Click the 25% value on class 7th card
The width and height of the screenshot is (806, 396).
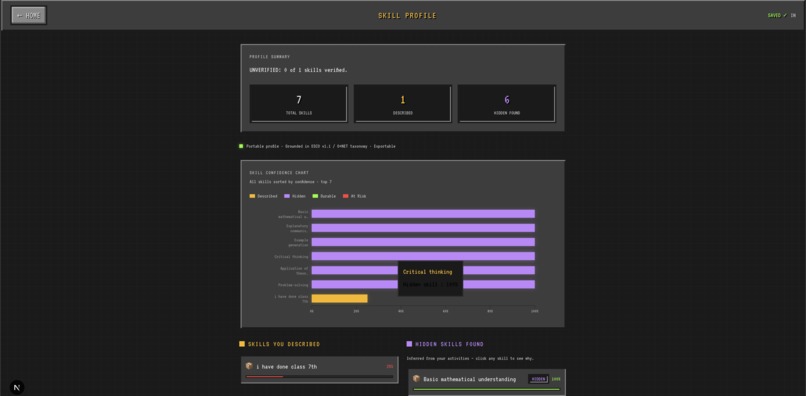[x=390, y=367]
